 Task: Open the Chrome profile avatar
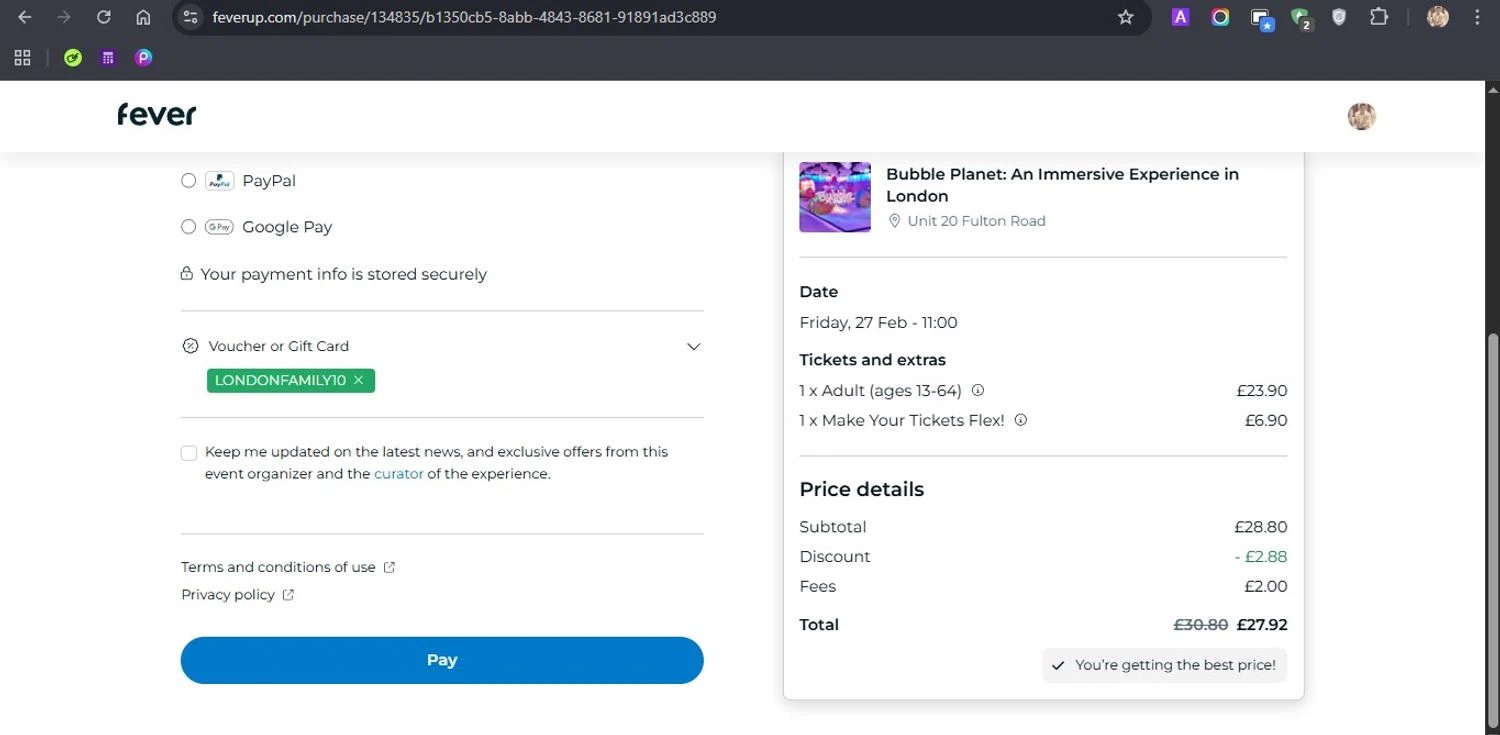point(1438,17)
